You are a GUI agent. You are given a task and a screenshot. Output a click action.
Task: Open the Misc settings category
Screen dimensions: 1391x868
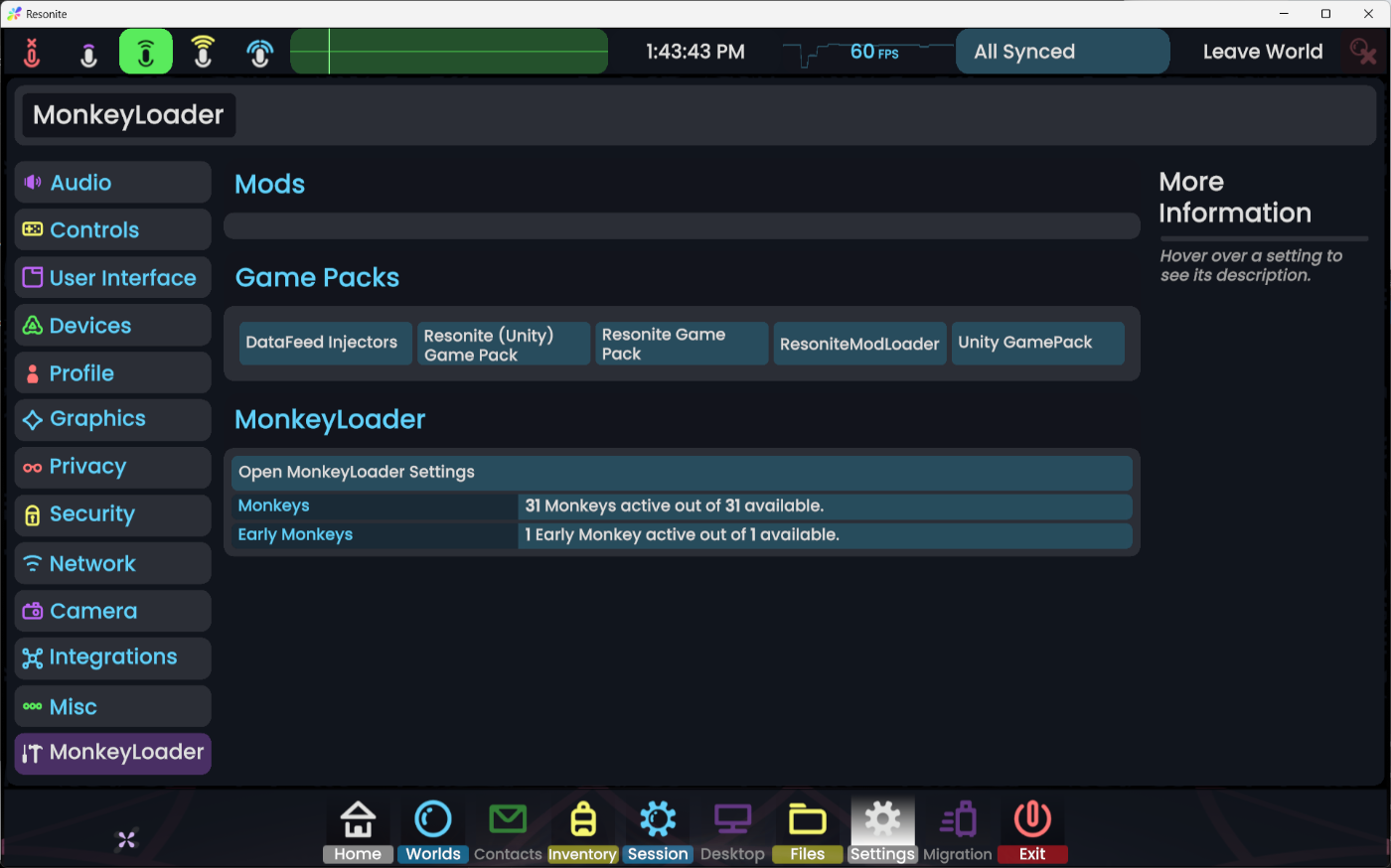point(113,706)
